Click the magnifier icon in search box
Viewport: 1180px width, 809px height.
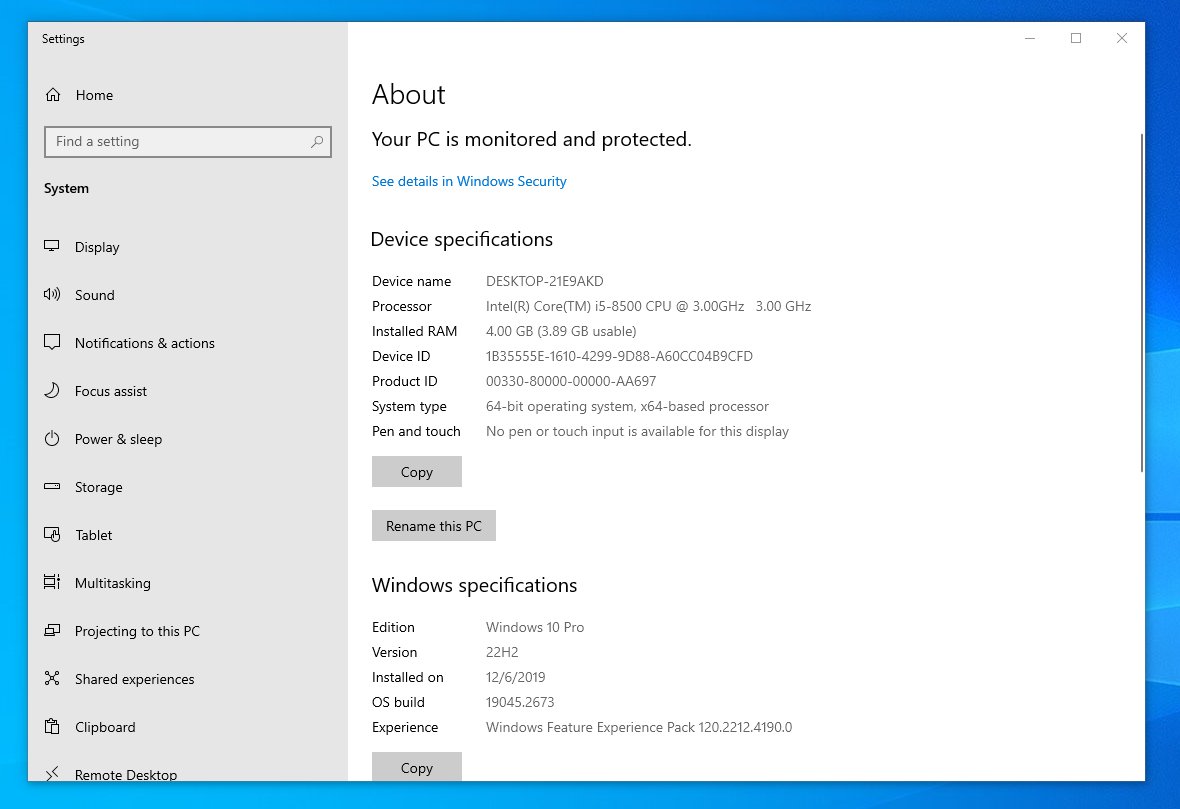(x=317, y=141)
